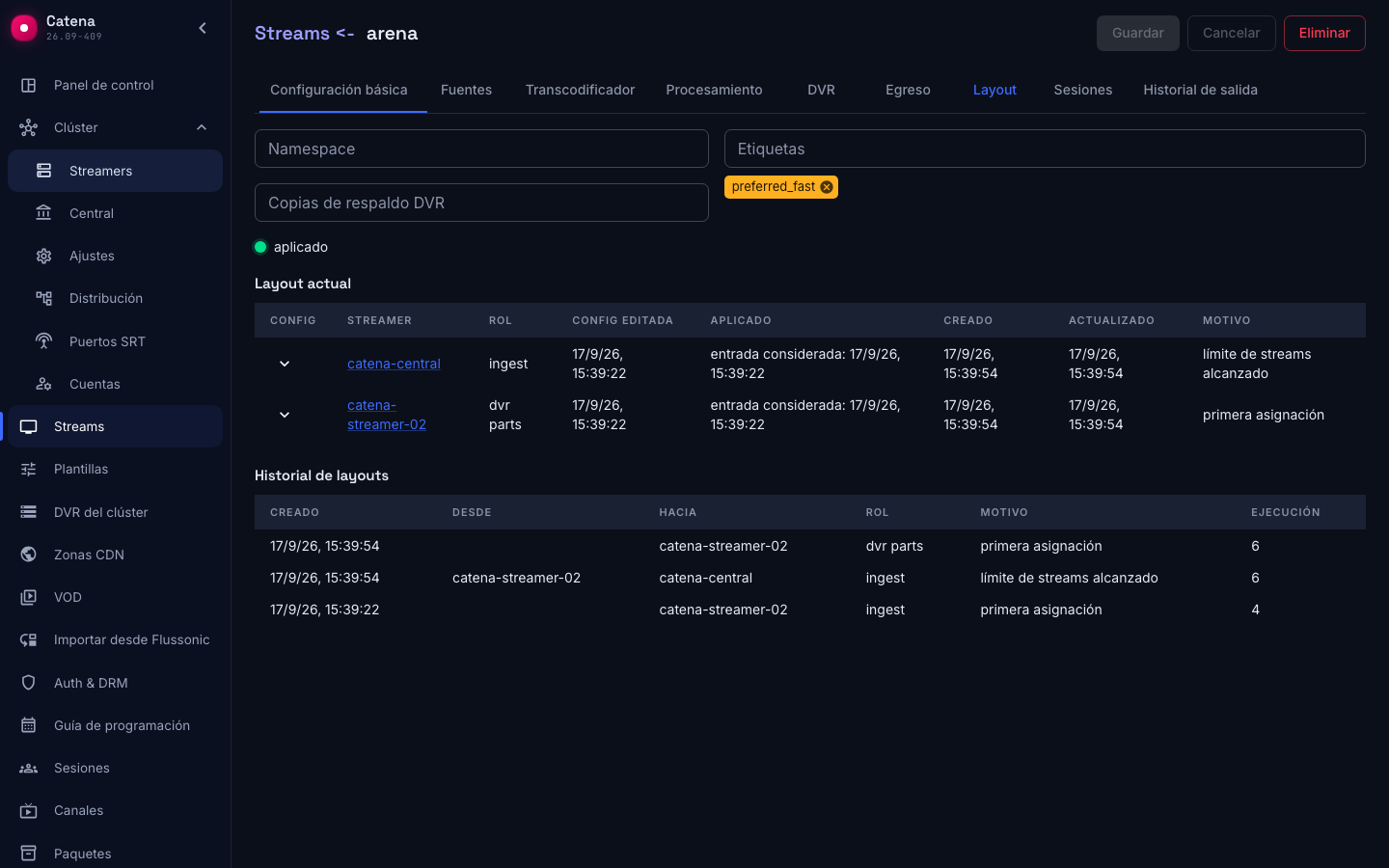Click the Puertos SRT antenna icon
Image resolution: width=1389 pixels, height=868 pixels.
pos(44,341)
